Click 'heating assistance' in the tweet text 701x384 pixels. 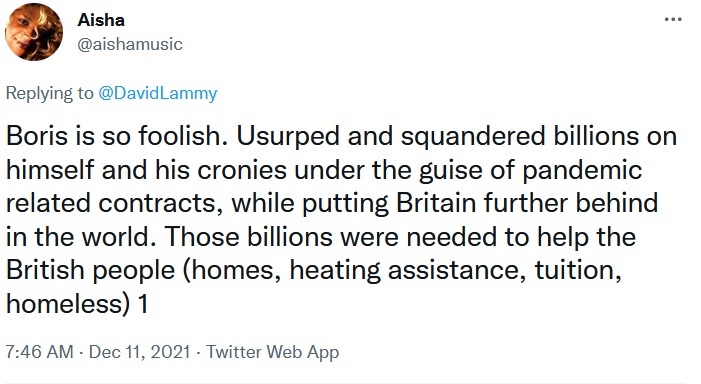pyautogui.click(x=408, y=271)
